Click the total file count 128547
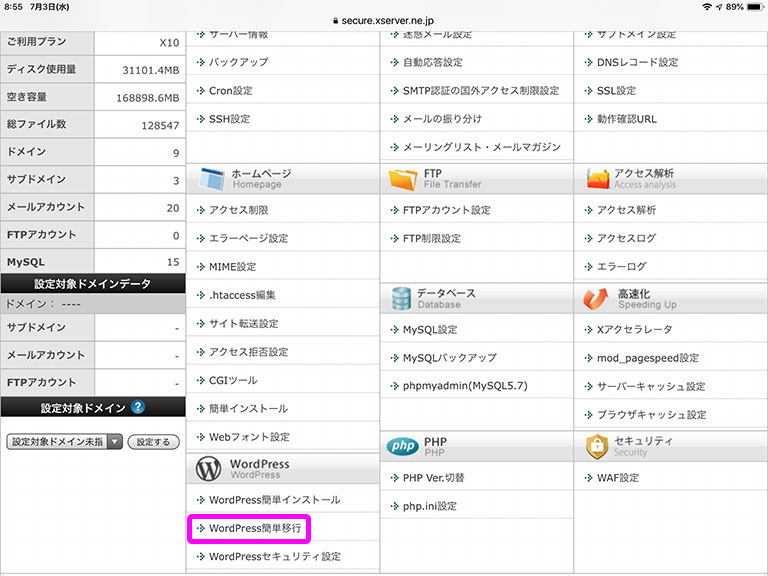Screen dimensions: 768x576 (160, 126)
